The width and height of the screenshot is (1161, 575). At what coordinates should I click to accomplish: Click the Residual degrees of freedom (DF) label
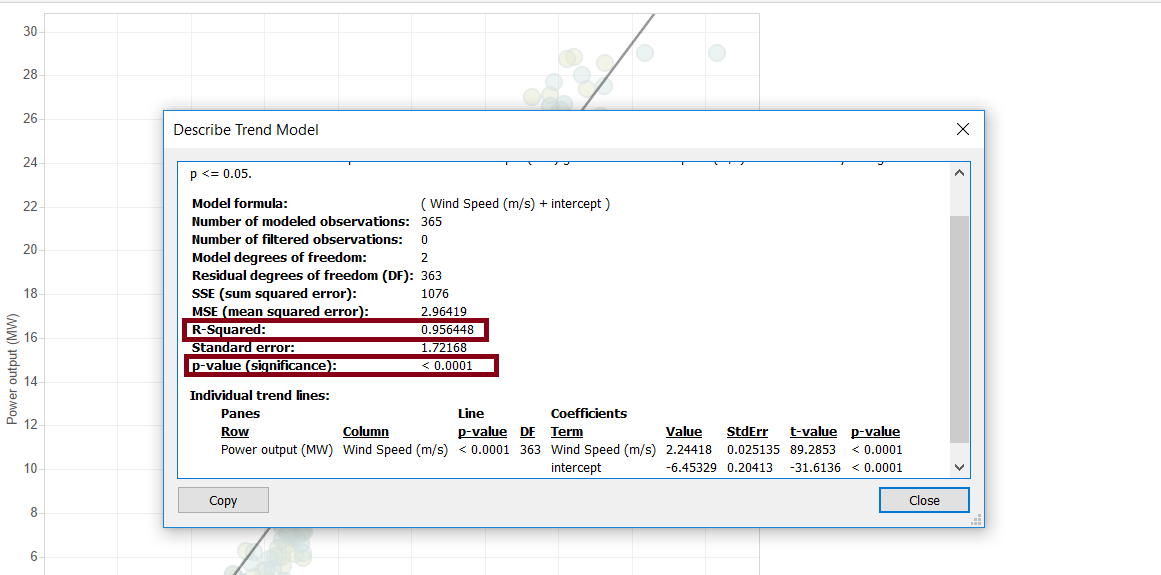tap(302, 276)
